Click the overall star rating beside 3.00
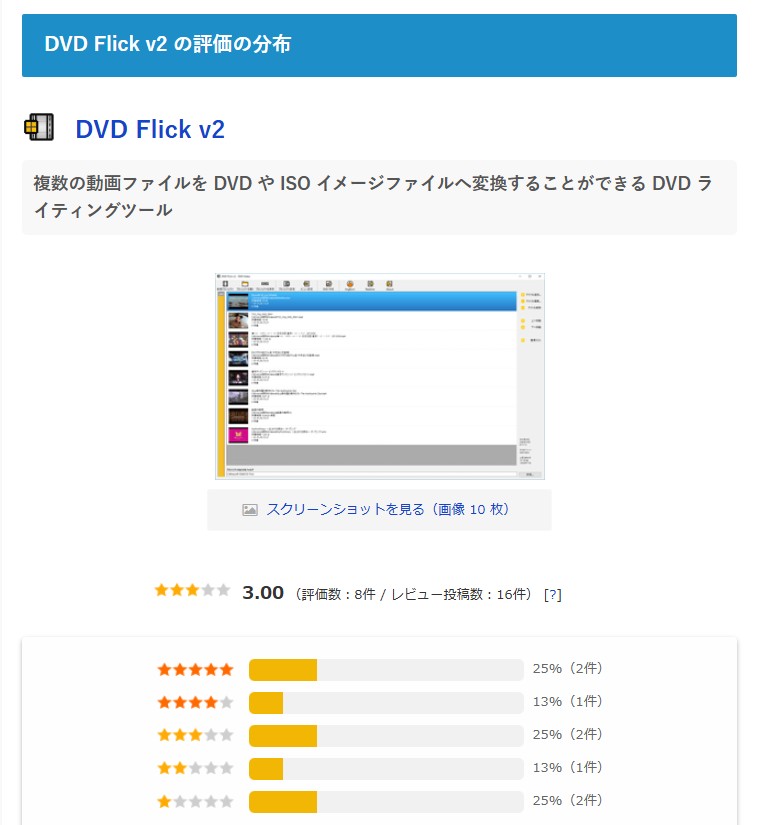 coord(192,590)
